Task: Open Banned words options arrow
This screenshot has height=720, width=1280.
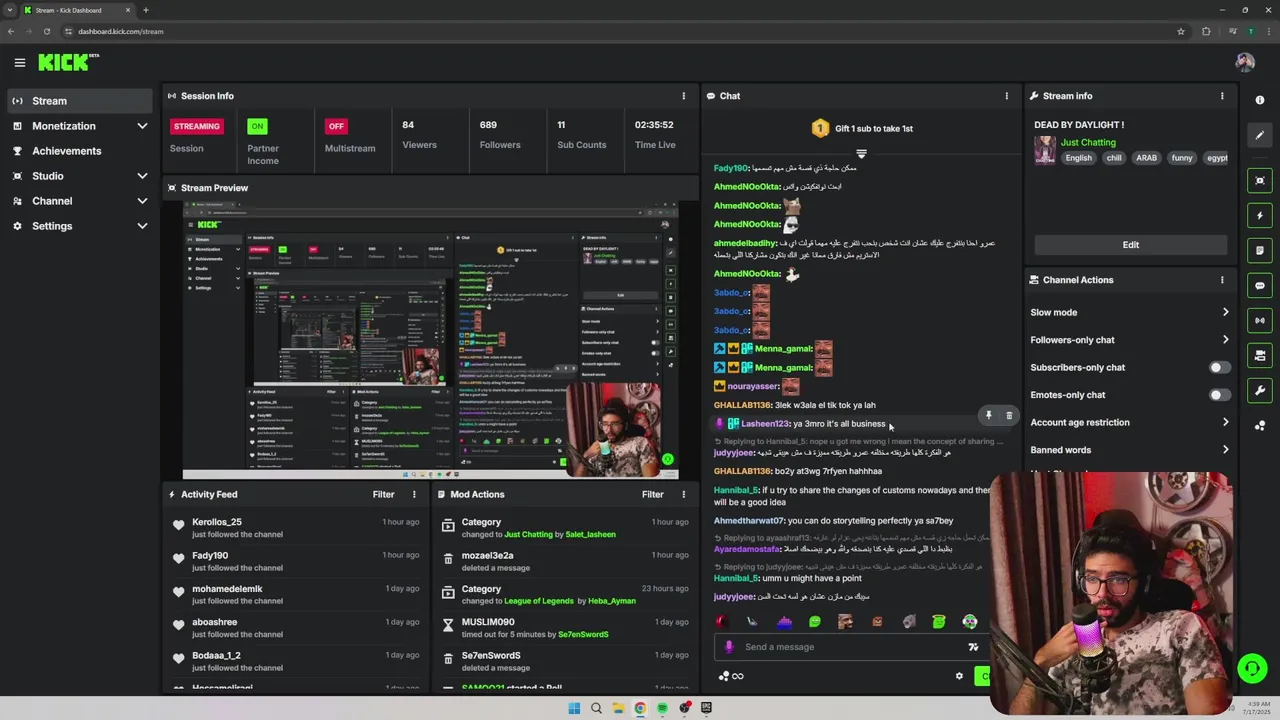Action: (x=1225, y=450)
